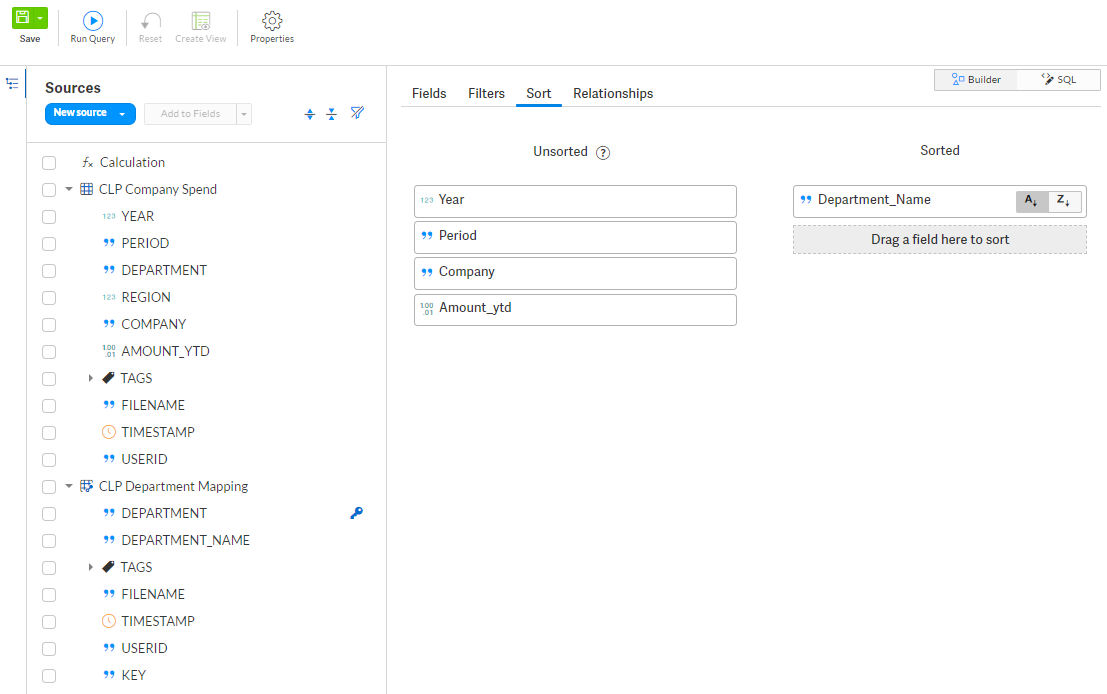
Task: Click the TAGS tag icon under Company Spend
Action: [108, 378]
